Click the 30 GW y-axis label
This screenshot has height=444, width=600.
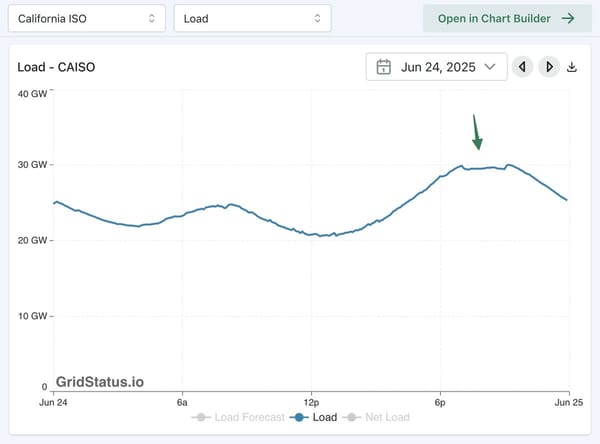point(32,165)
